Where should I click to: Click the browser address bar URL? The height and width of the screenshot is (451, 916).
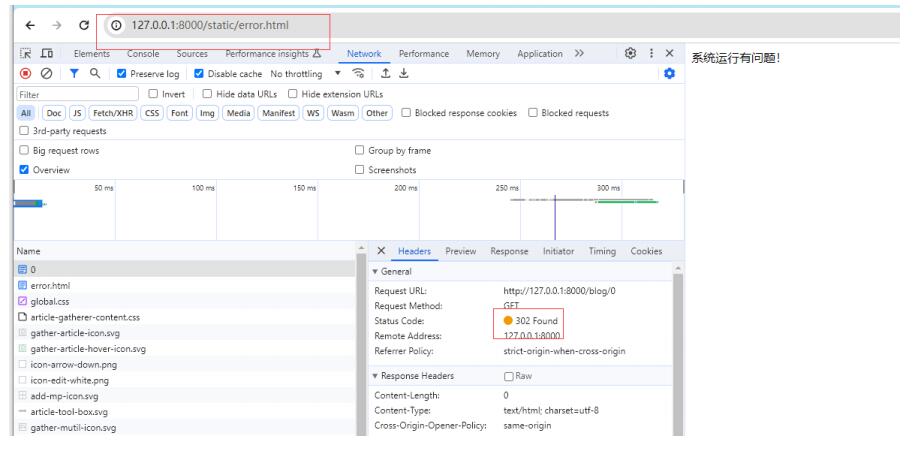(x=210, y=25)
